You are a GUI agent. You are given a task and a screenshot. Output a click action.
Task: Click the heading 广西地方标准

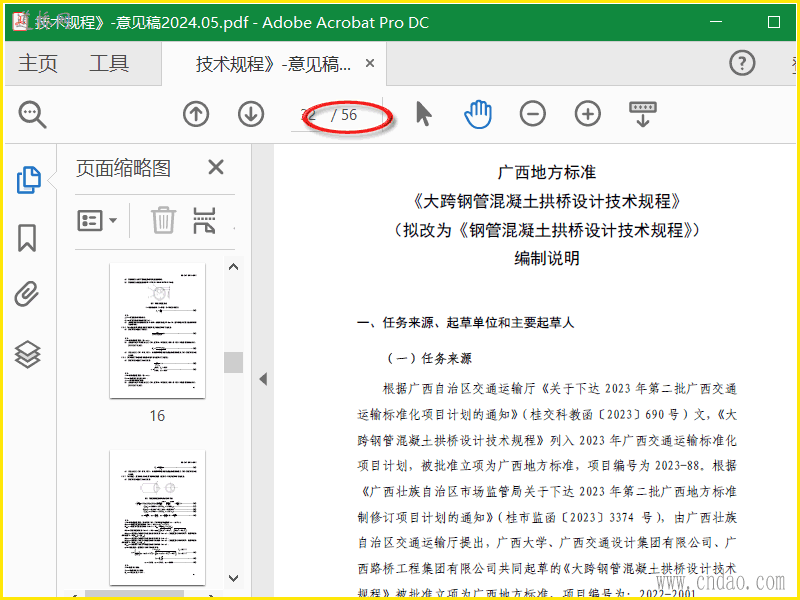pos(546,172)
